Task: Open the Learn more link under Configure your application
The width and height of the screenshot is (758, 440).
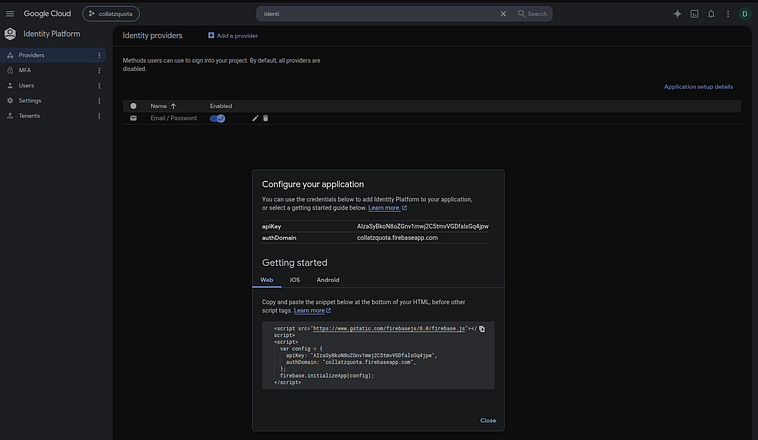Action: (387, 208)
